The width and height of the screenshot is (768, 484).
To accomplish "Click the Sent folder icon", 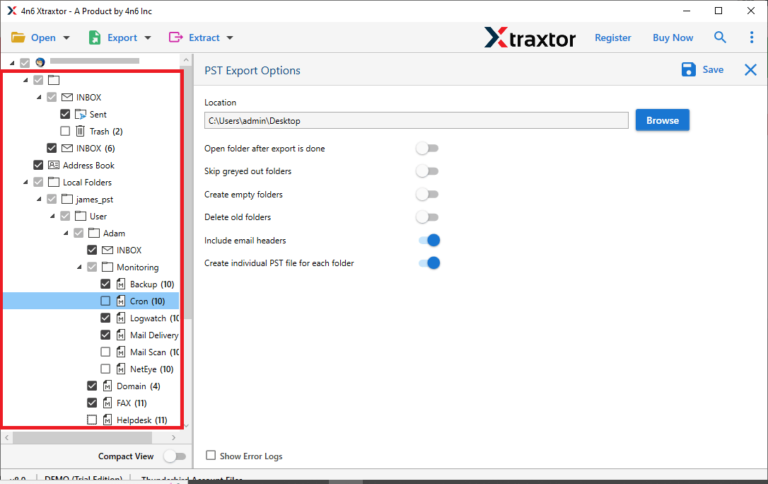I will point(80,114).
